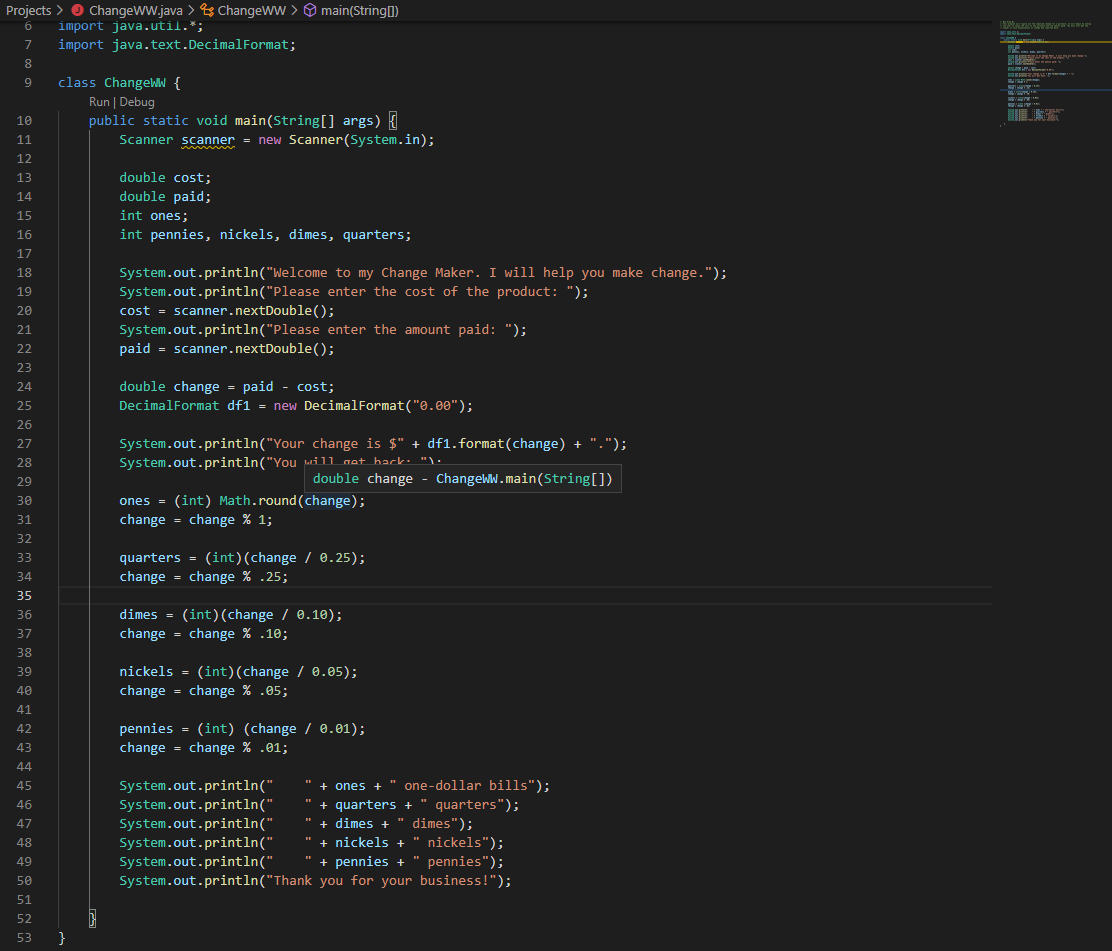Open ChangeWW.java breadcrumb item

pos(135,11)
